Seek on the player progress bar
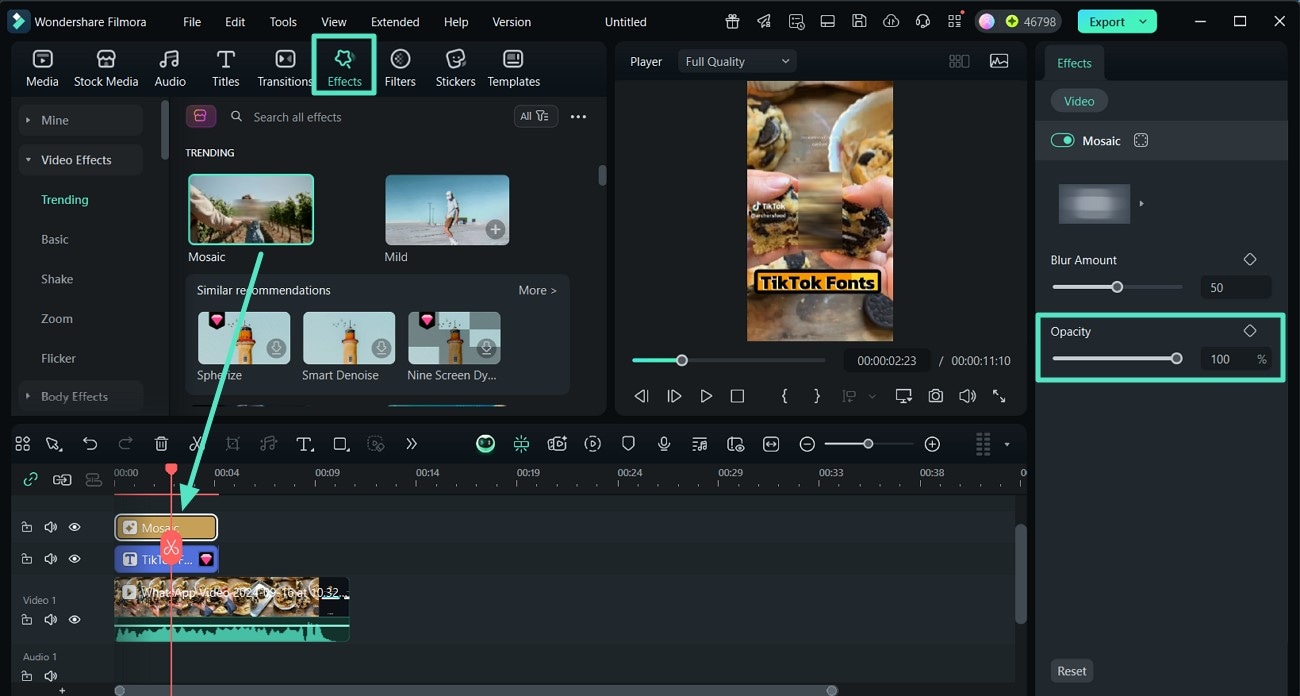The image size is (1300, 696). 729,360
